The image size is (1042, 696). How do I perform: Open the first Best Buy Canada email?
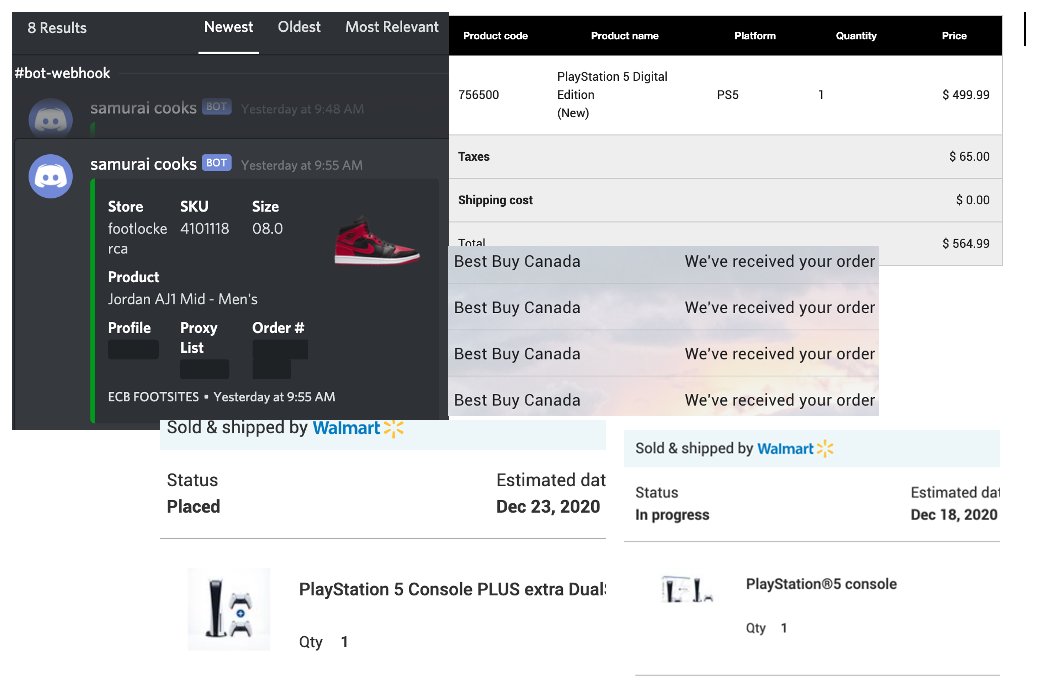(x=663, y=262)
